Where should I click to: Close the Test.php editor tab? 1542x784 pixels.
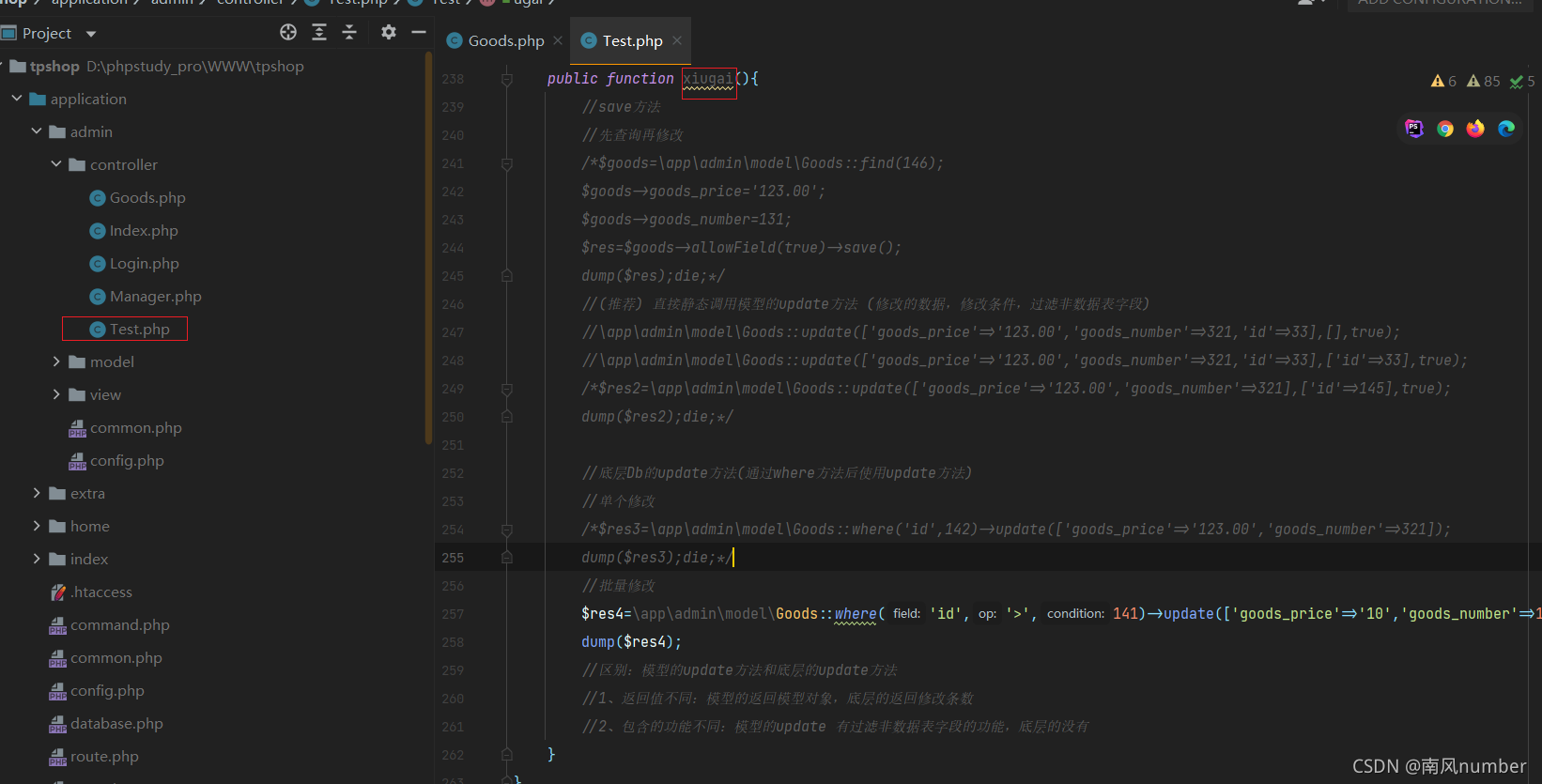(677, 40)
